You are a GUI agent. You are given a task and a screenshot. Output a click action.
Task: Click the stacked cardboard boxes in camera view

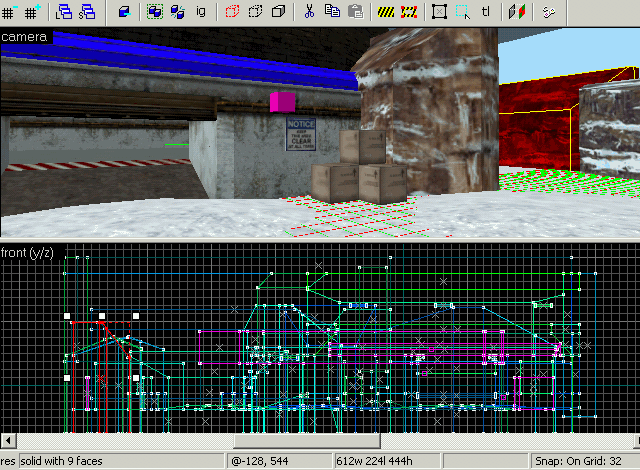(359, 167)
